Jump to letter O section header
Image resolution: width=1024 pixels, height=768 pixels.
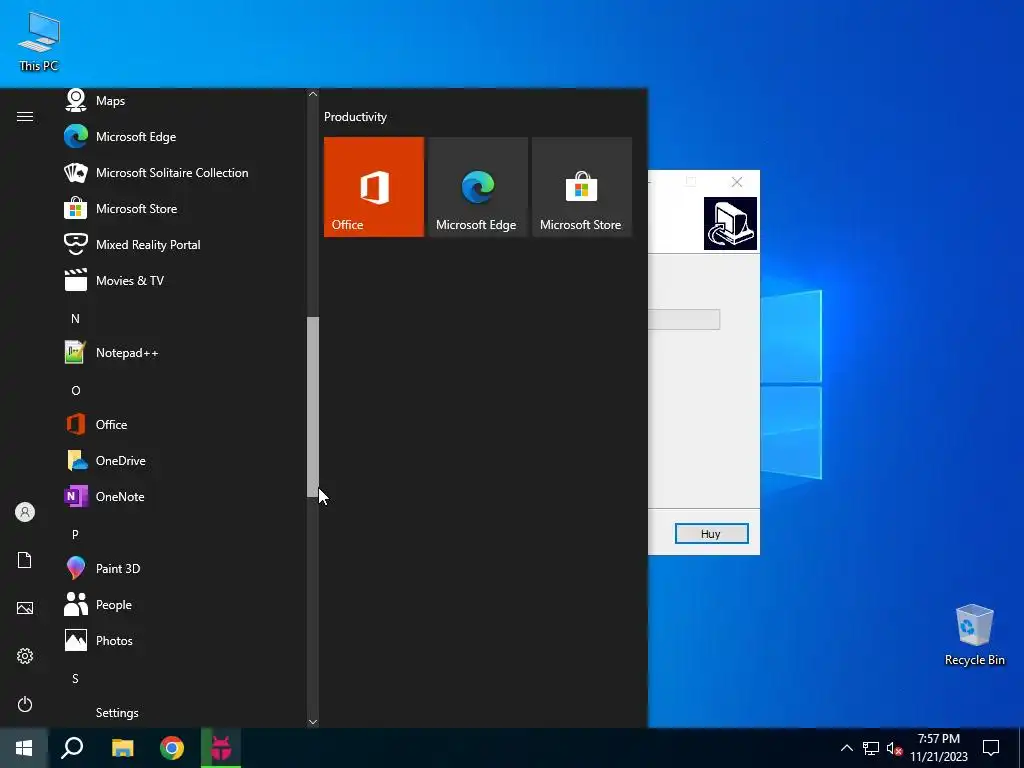point(75,391)
